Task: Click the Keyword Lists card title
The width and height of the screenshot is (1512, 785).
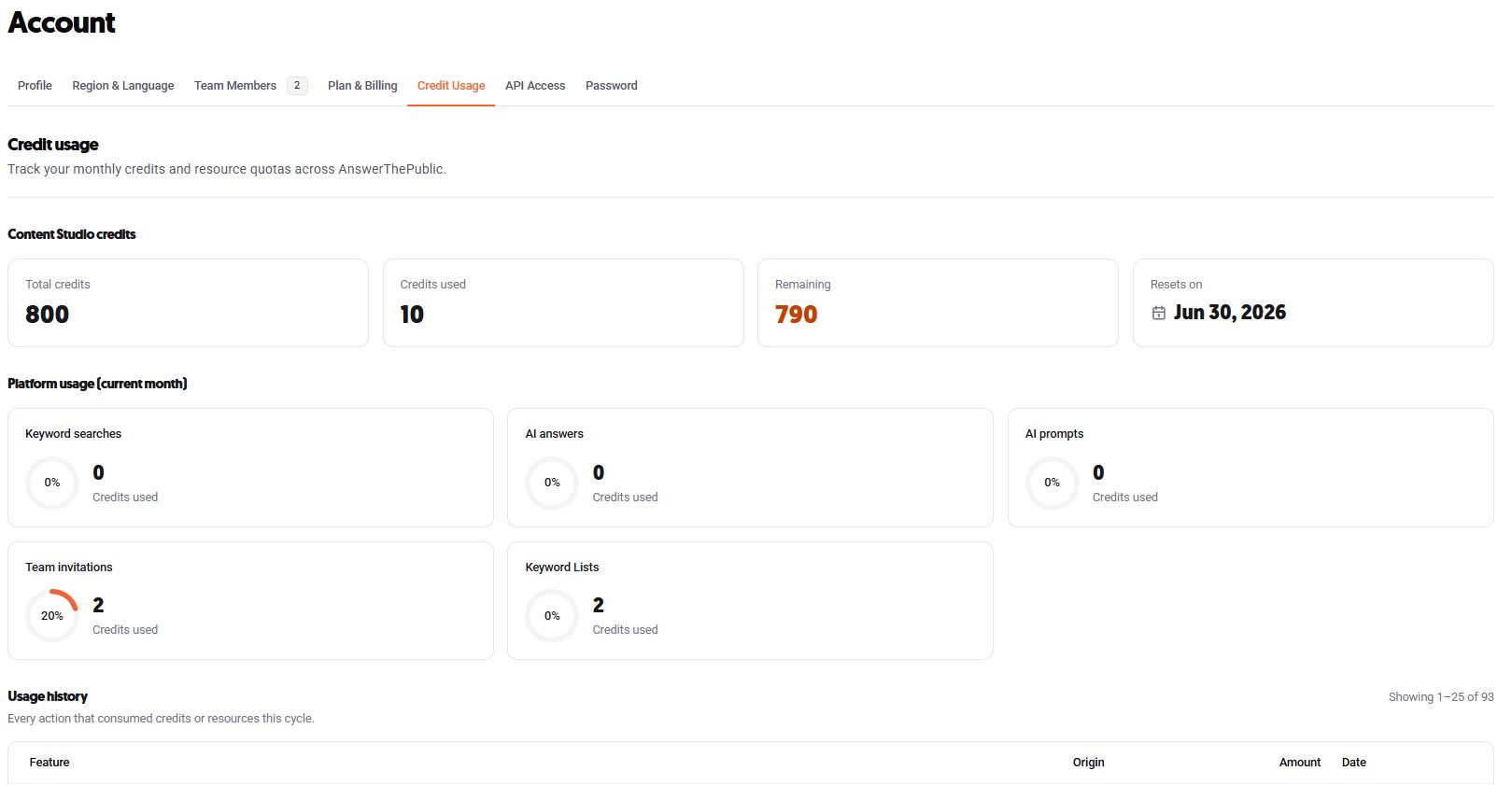Action: pos(562,568)
